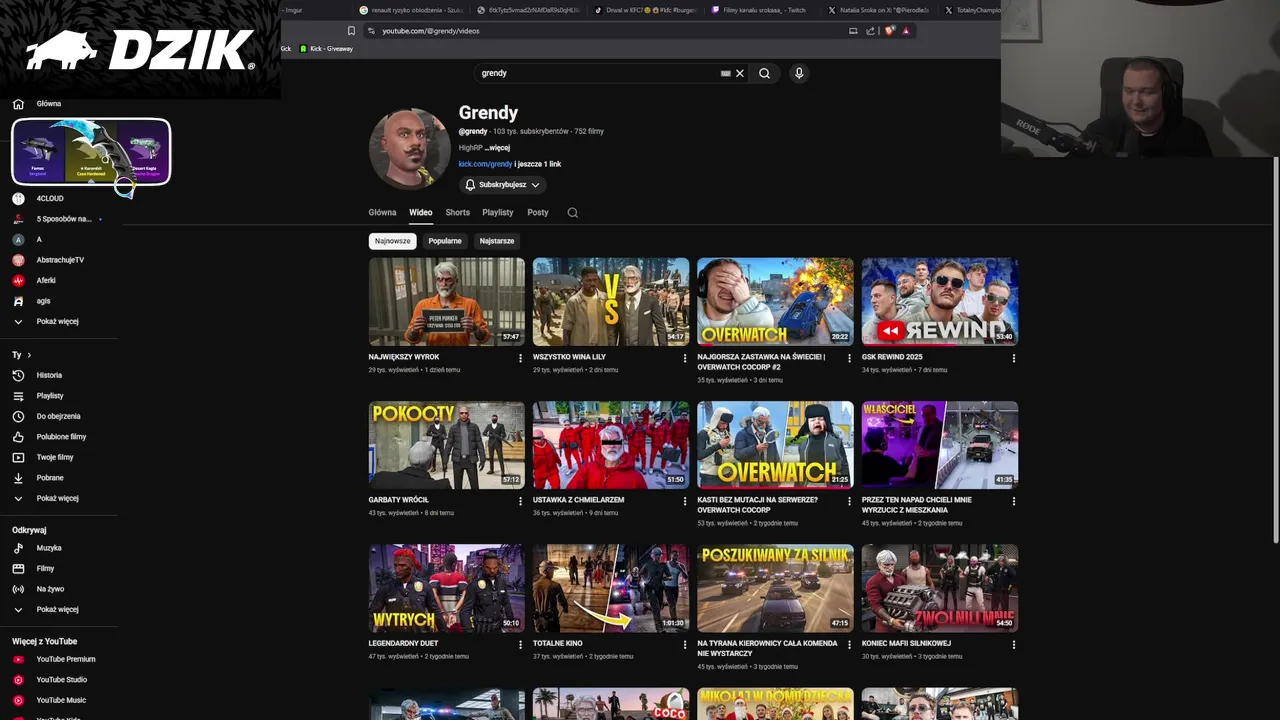1280x720 pixels.
Task: Click the magnifier search button
Action: 764,73
